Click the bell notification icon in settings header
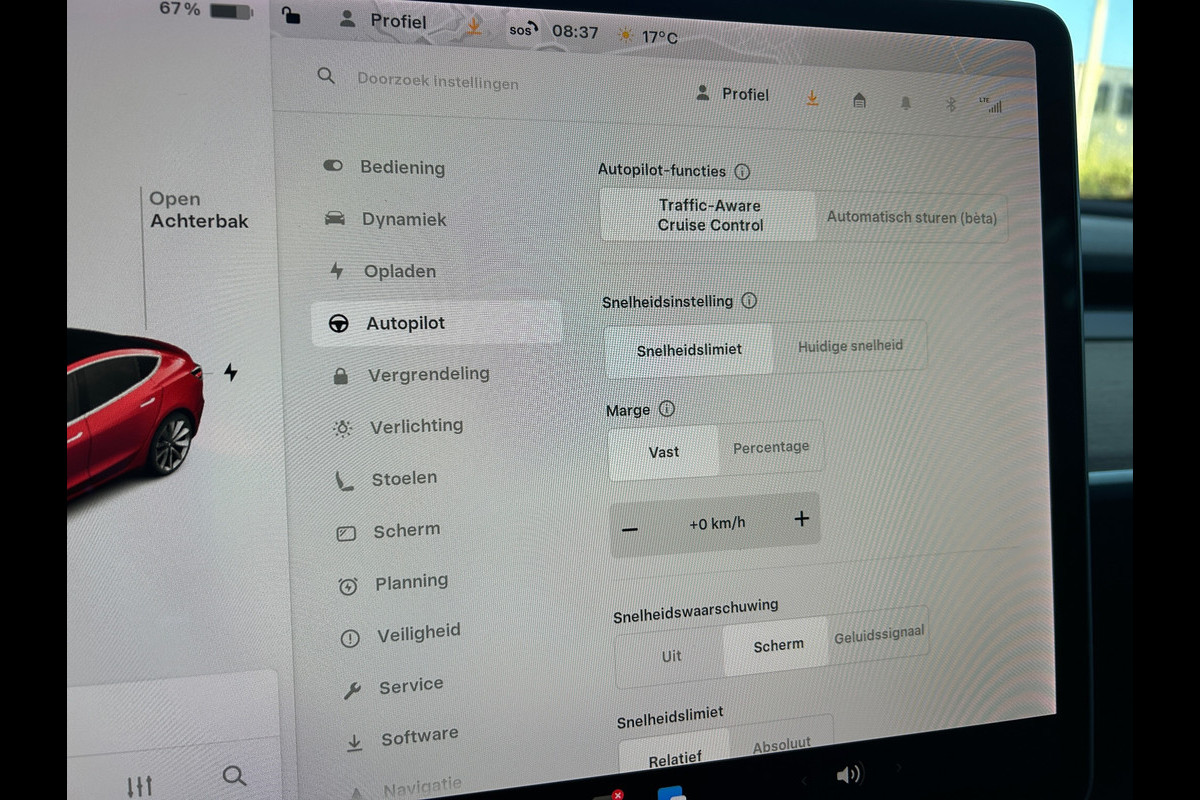This screenshot has height=800, width=1200. [906, 103]
